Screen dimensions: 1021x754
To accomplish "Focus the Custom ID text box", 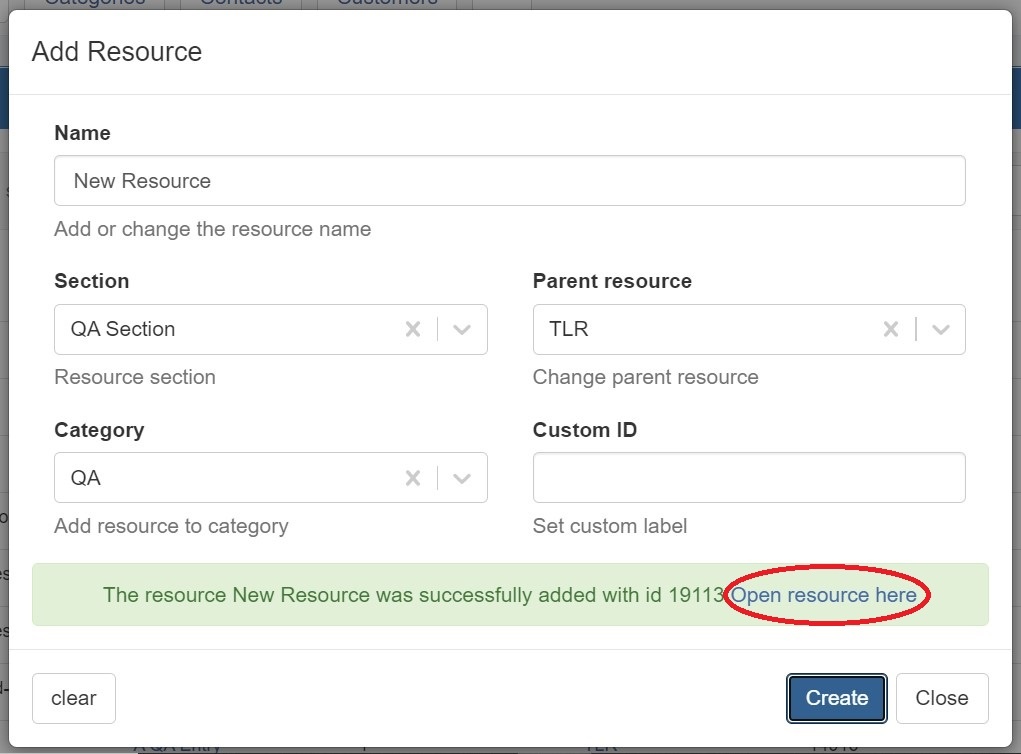I will coord(748,478).
